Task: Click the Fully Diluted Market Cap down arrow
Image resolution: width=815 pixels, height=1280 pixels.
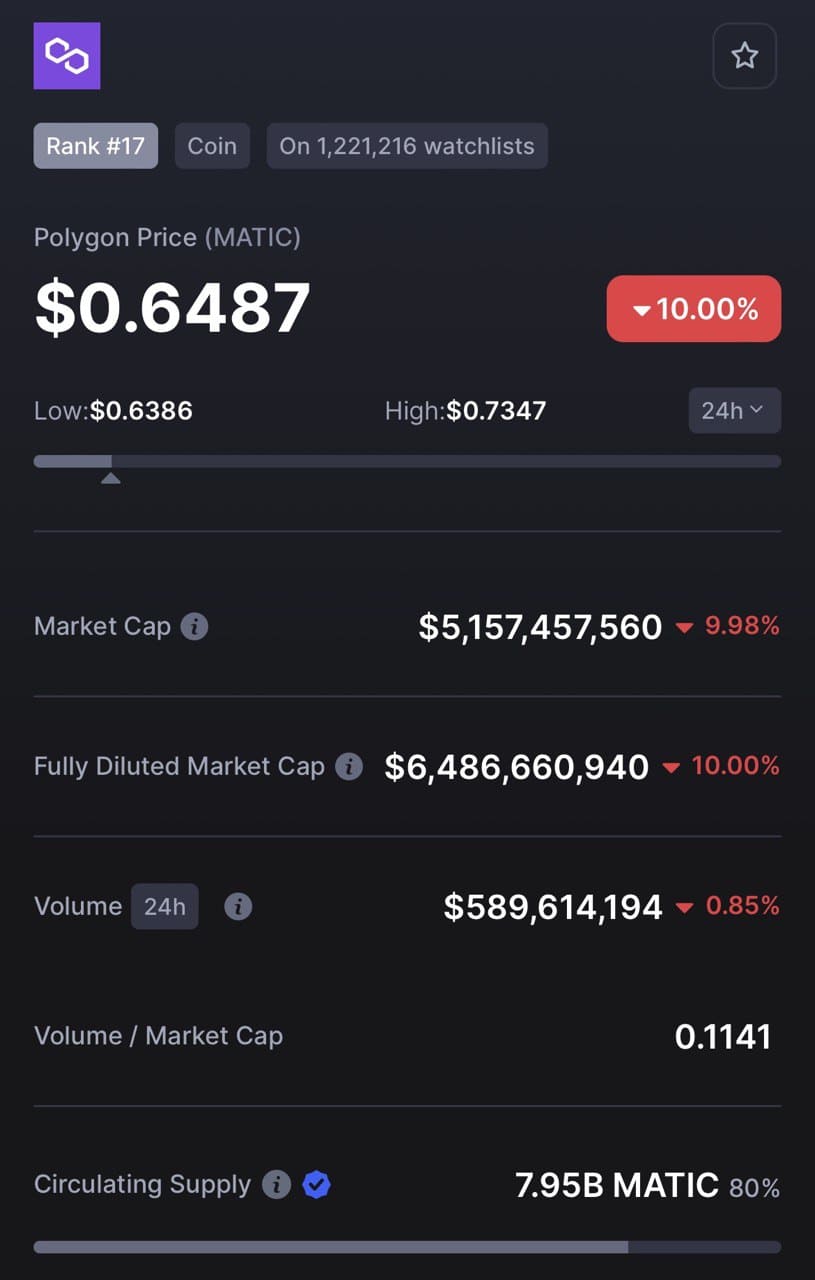Action: click(x=671, y=768)
